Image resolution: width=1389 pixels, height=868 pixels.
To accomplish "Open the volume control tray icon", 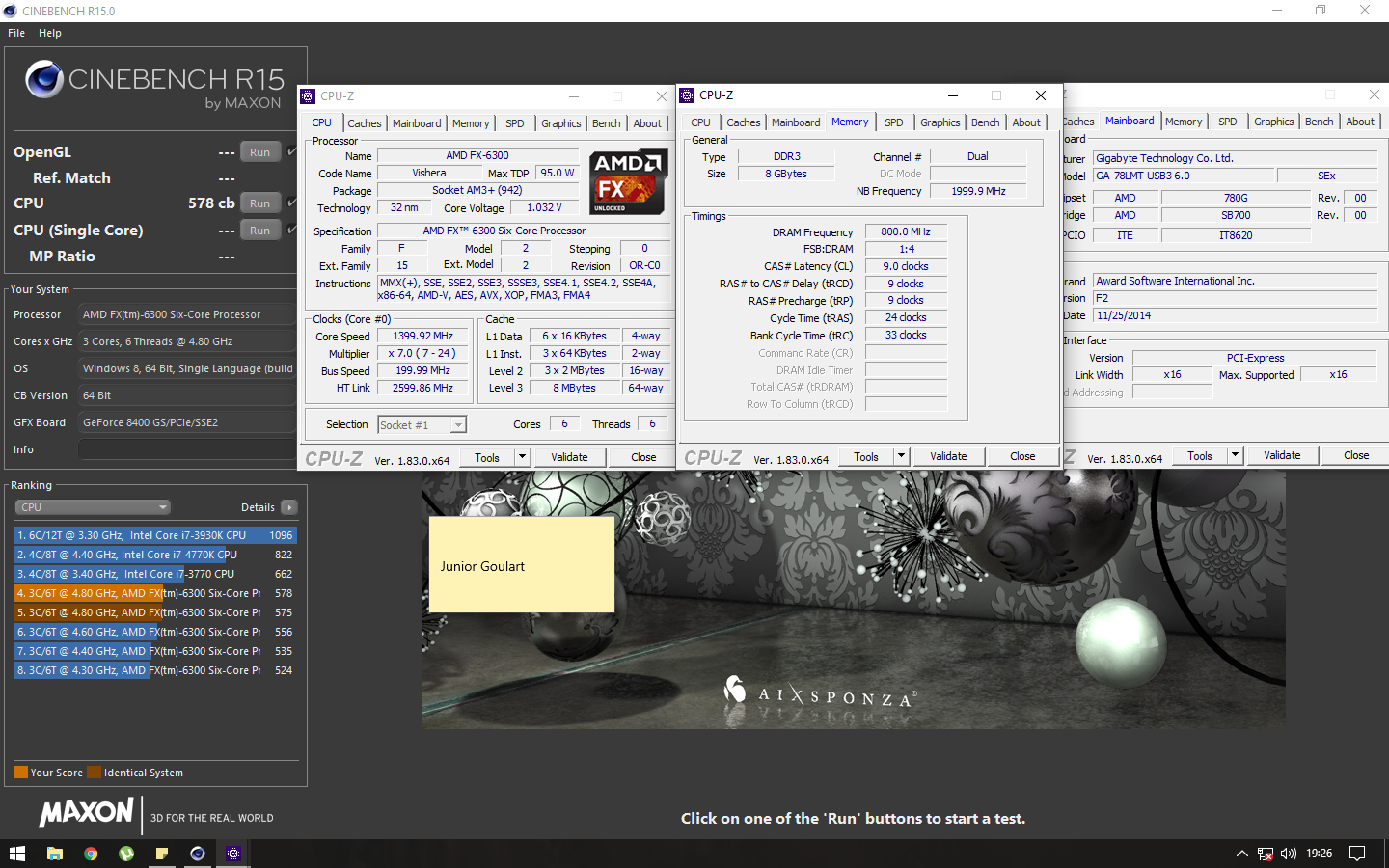I will [x=1289, y=854].
